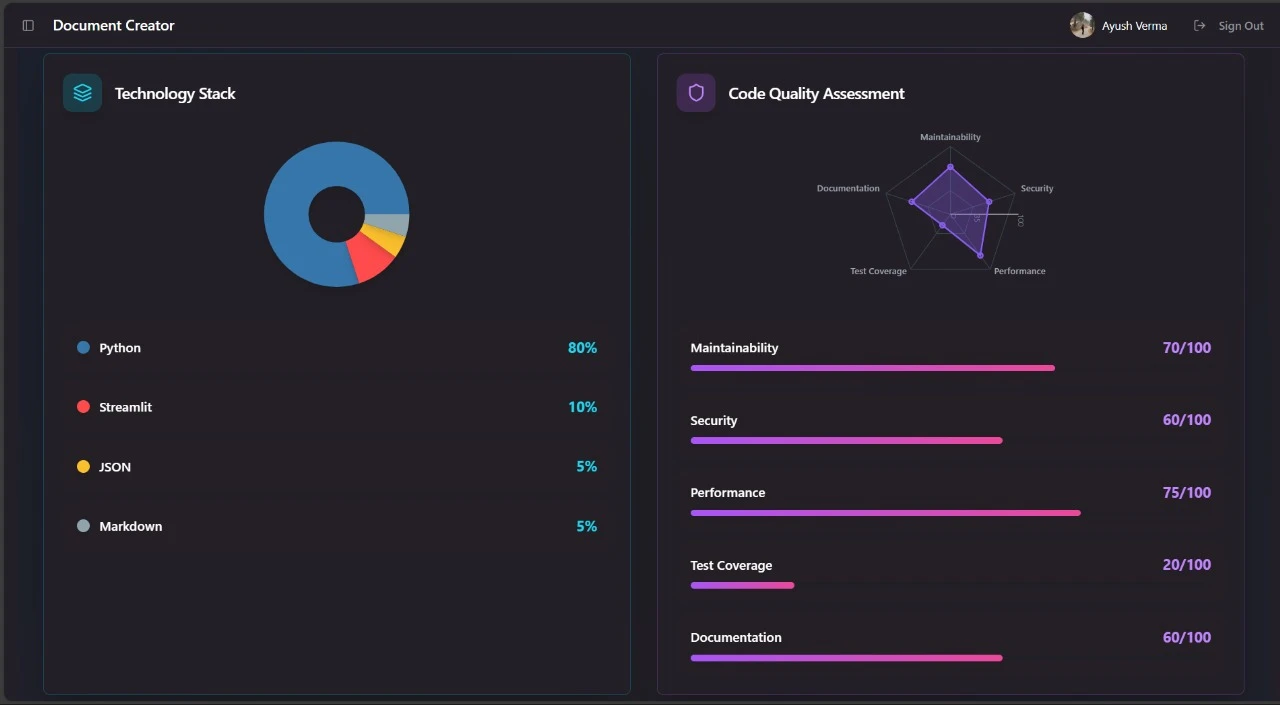Image resolution: width=1280 pixels, height=705 pixels.
Task: Click the blue Python legend dot
Action: (83, 348)
